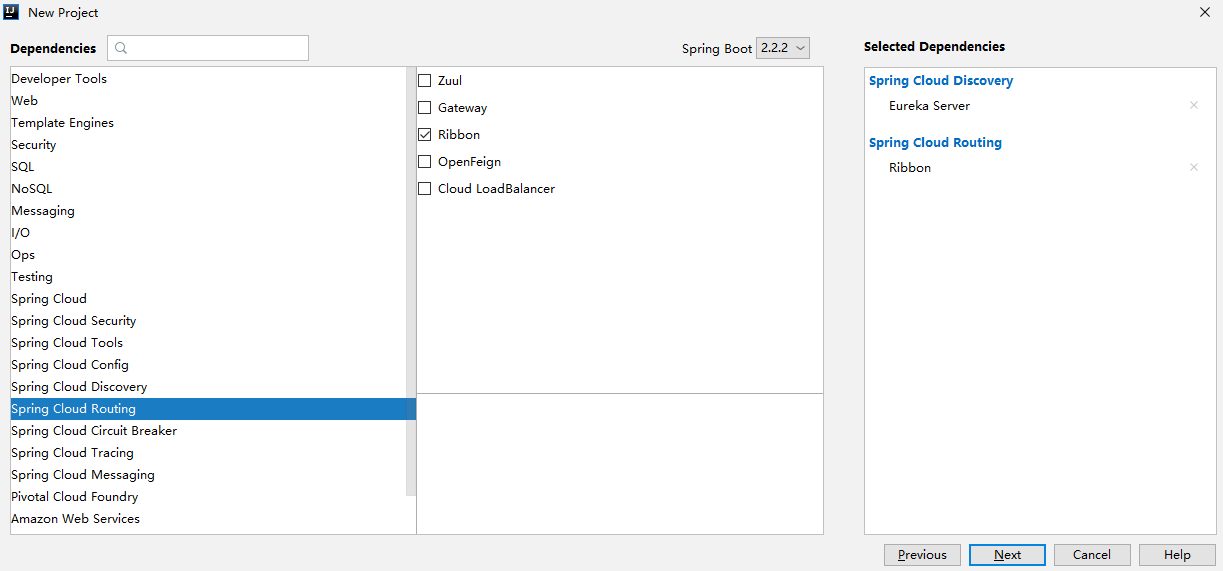Screen dimensions: 1223x571
Task: Click the search magnifier icon in Dependencies field
Action: click(x=121, y=48)
